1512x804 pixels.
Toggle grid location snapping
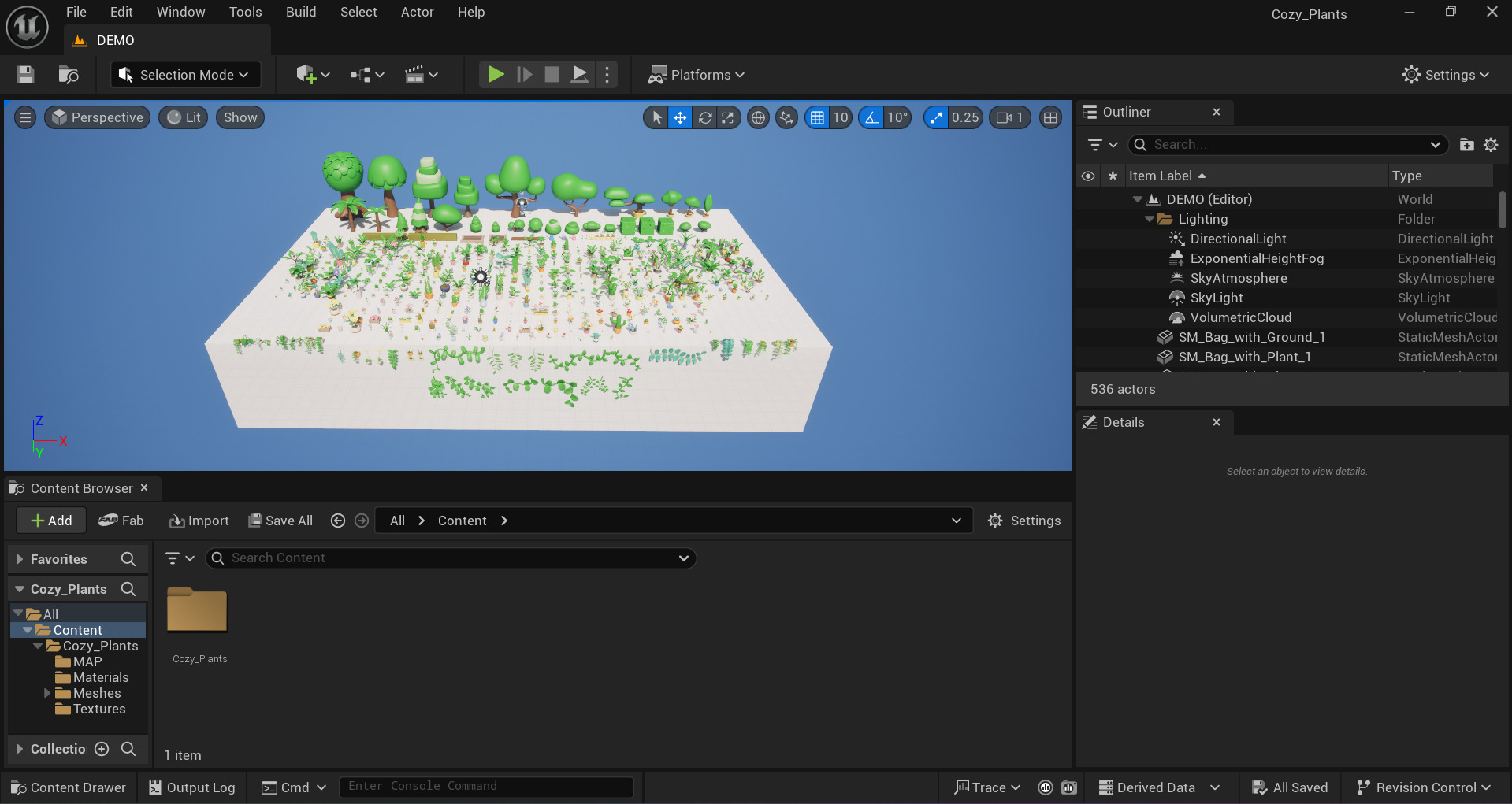pyautogui.click(x=817, y=117)
